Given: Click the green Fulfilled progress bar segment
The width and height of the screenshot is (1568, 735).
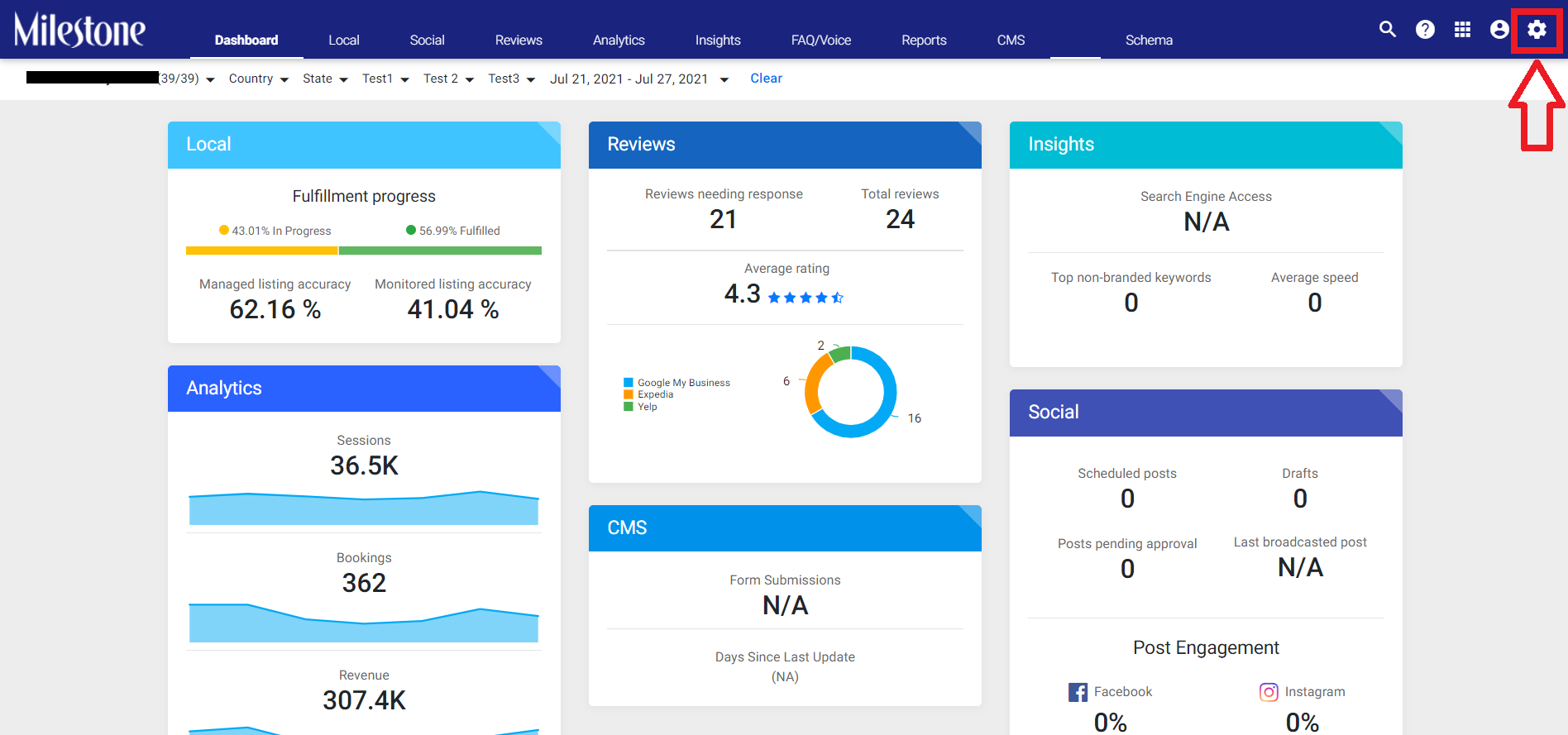Looking at the screenshot, I should pos(440,251).
